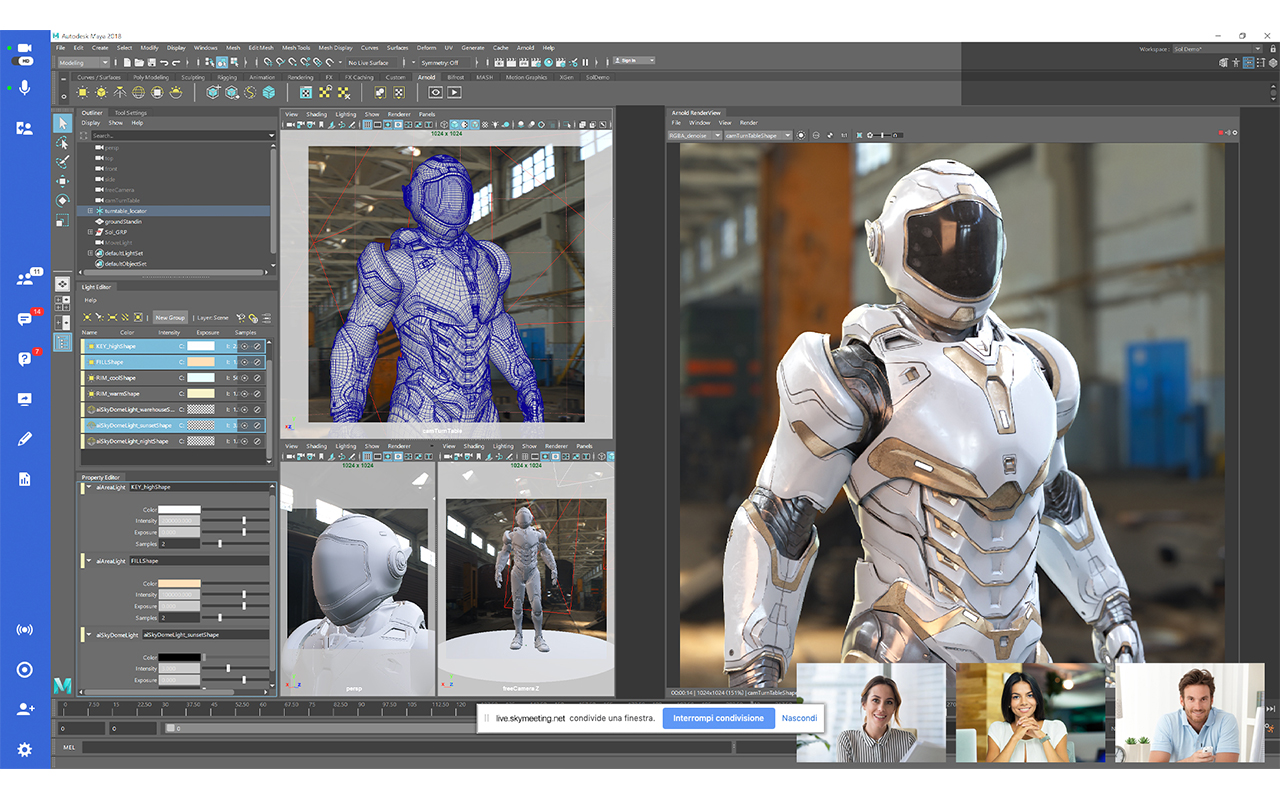This screenshot has height=800, width=1280.
Task: Select the Lasso tool in toolbox
Action: tap(62, 143)
